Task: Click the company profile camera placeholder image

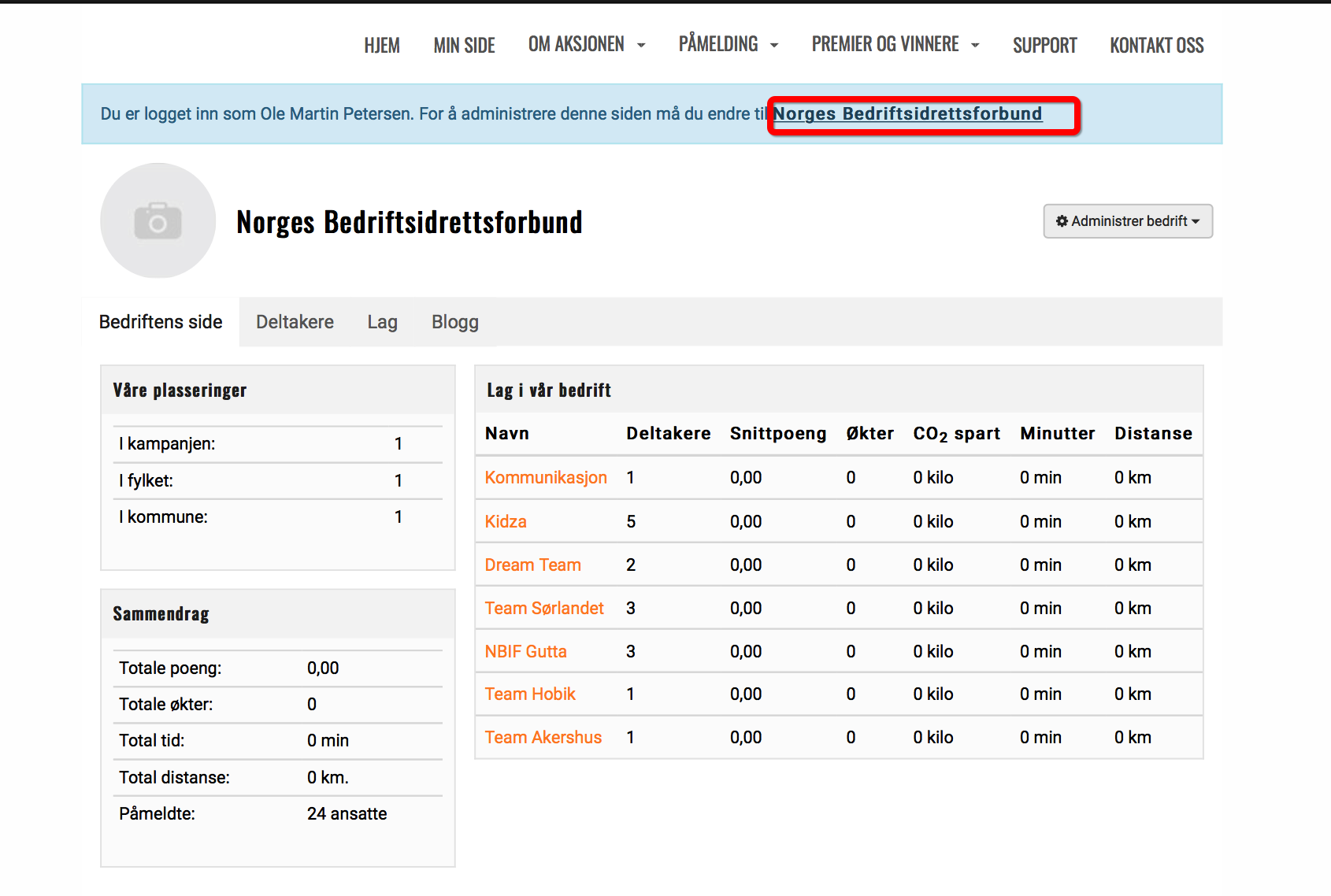Action: pyautogui.click(x=158, y=220)
